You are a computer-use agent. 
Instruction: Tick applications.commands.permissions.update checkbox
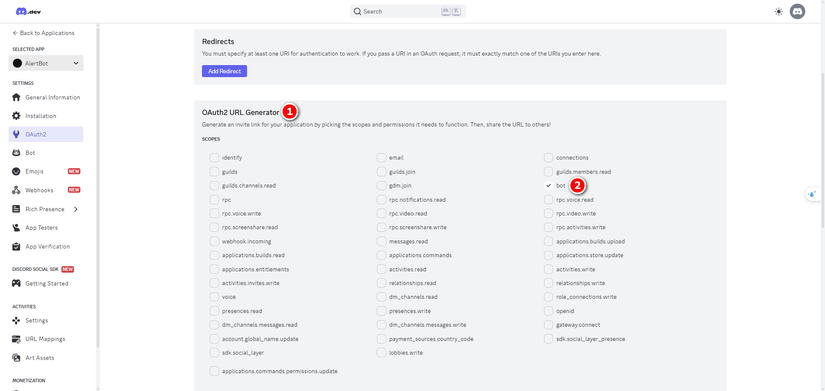click(x=214, y=371)
